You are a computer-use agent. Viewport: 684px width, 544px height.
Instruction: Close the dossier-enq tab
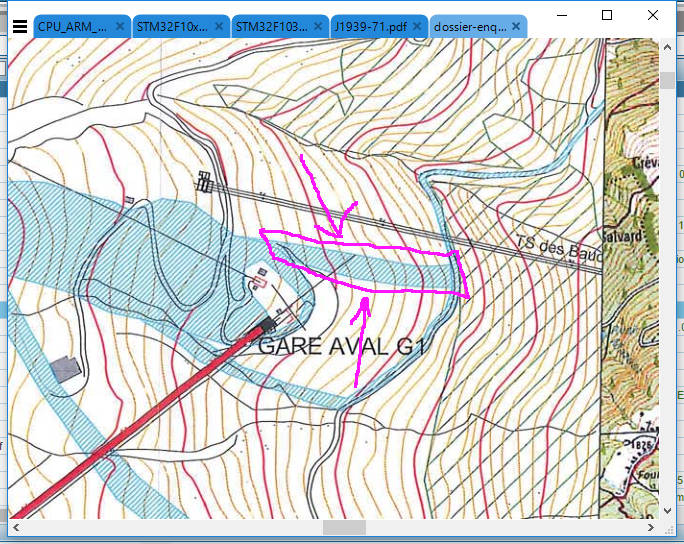(516, 27)
